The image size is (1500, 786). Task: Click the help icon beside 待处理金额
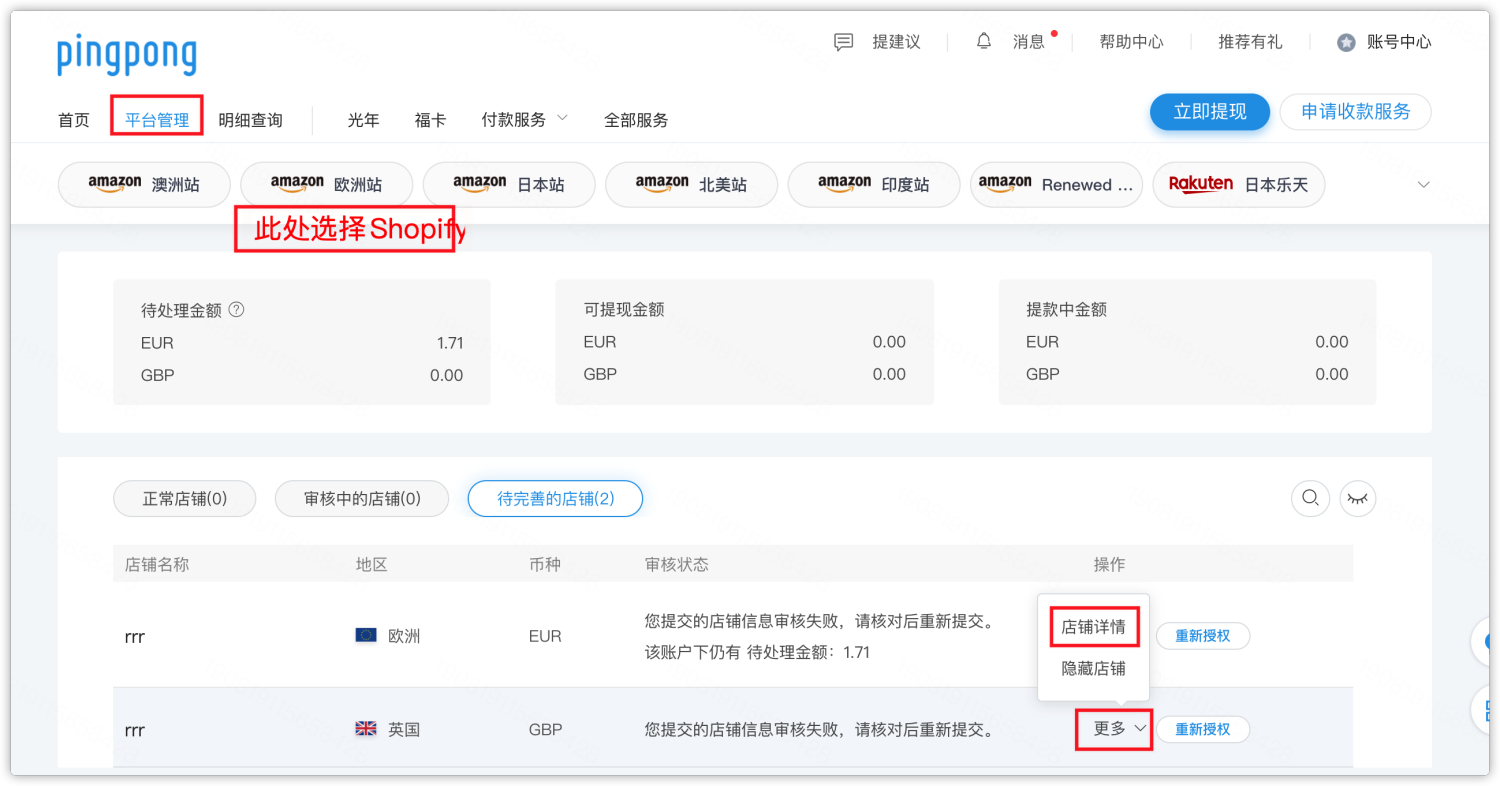pos(236,310)
